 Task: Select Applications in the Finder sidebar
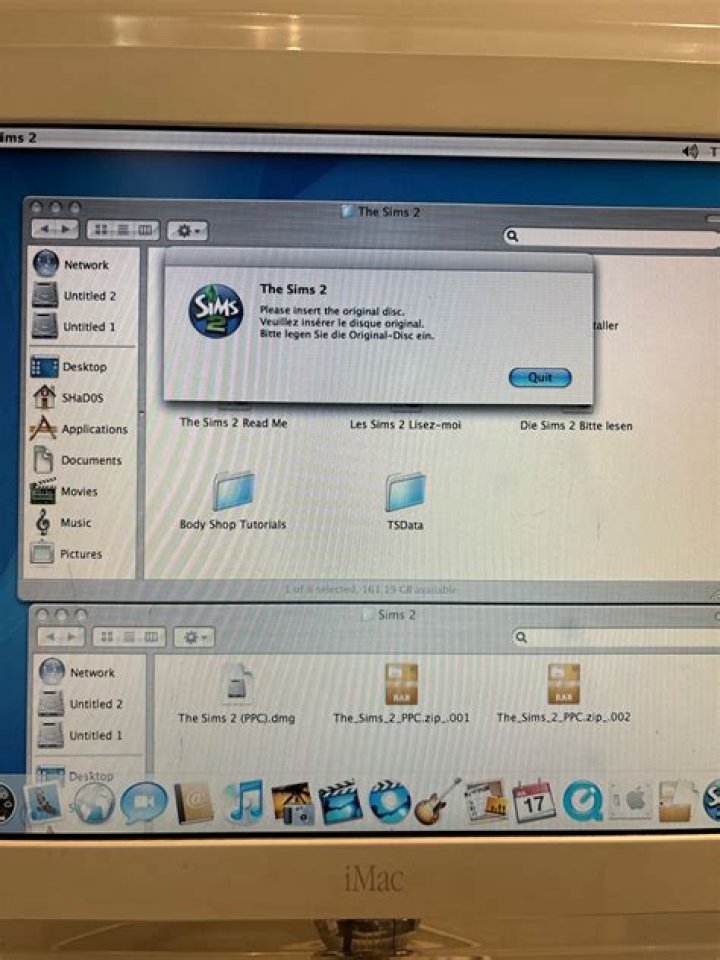click(94, 429)
